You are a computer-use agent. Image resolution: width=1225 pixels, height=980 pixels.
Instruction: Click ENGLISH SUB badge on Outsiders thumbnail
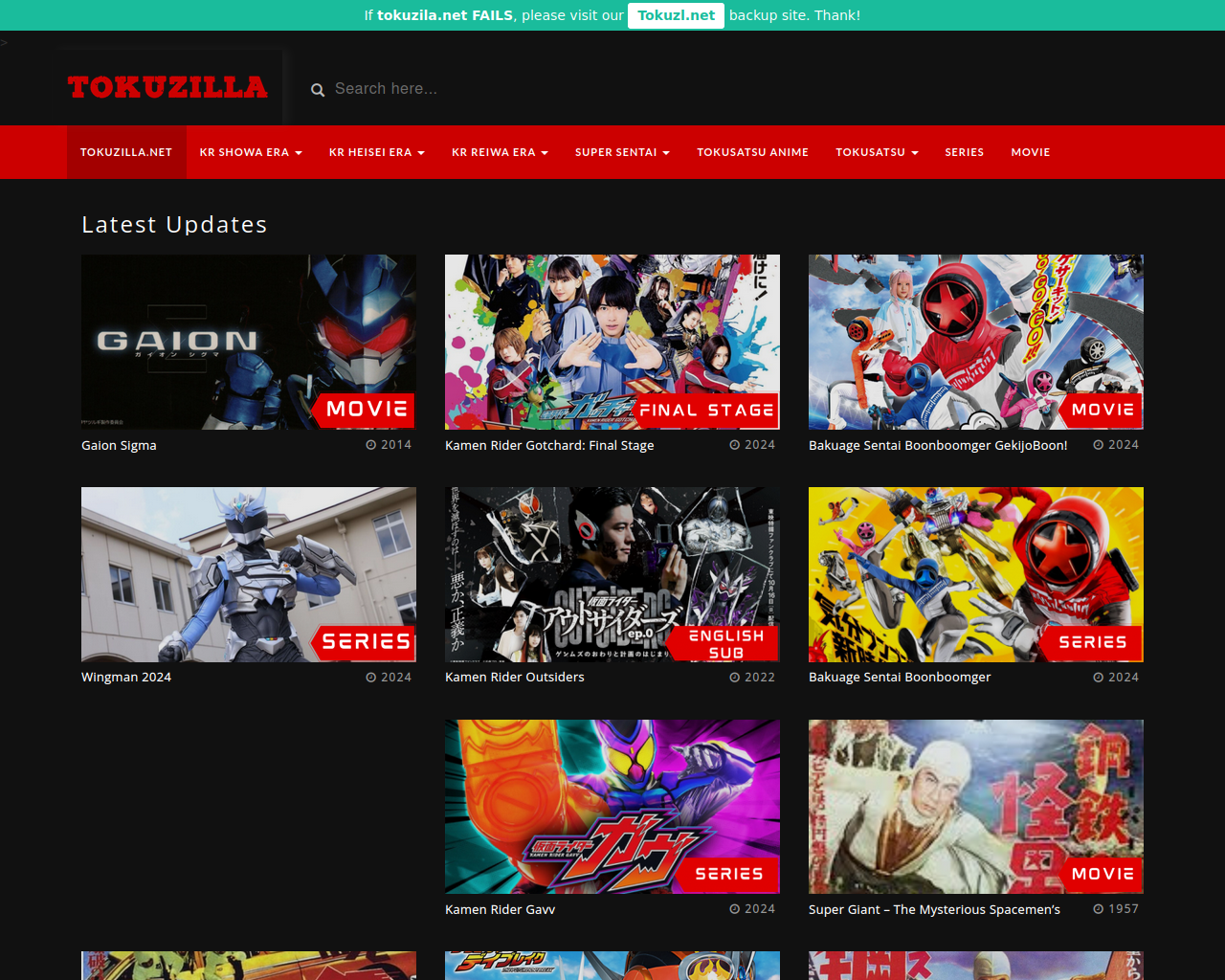[724, 644]
